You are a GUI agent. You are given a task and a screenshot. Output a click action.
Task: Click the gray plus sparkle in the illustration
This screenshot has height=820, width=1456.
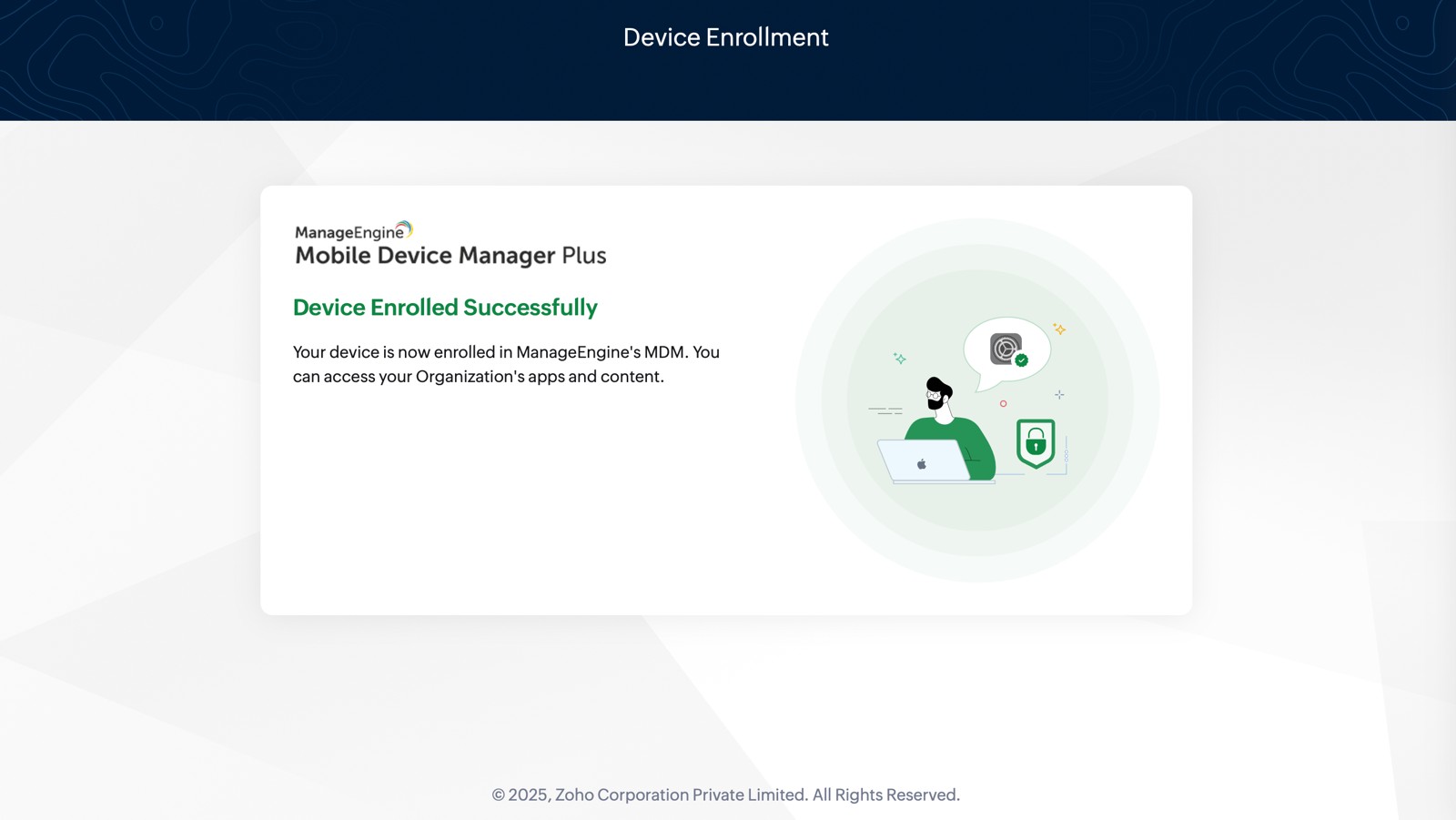1059,394
